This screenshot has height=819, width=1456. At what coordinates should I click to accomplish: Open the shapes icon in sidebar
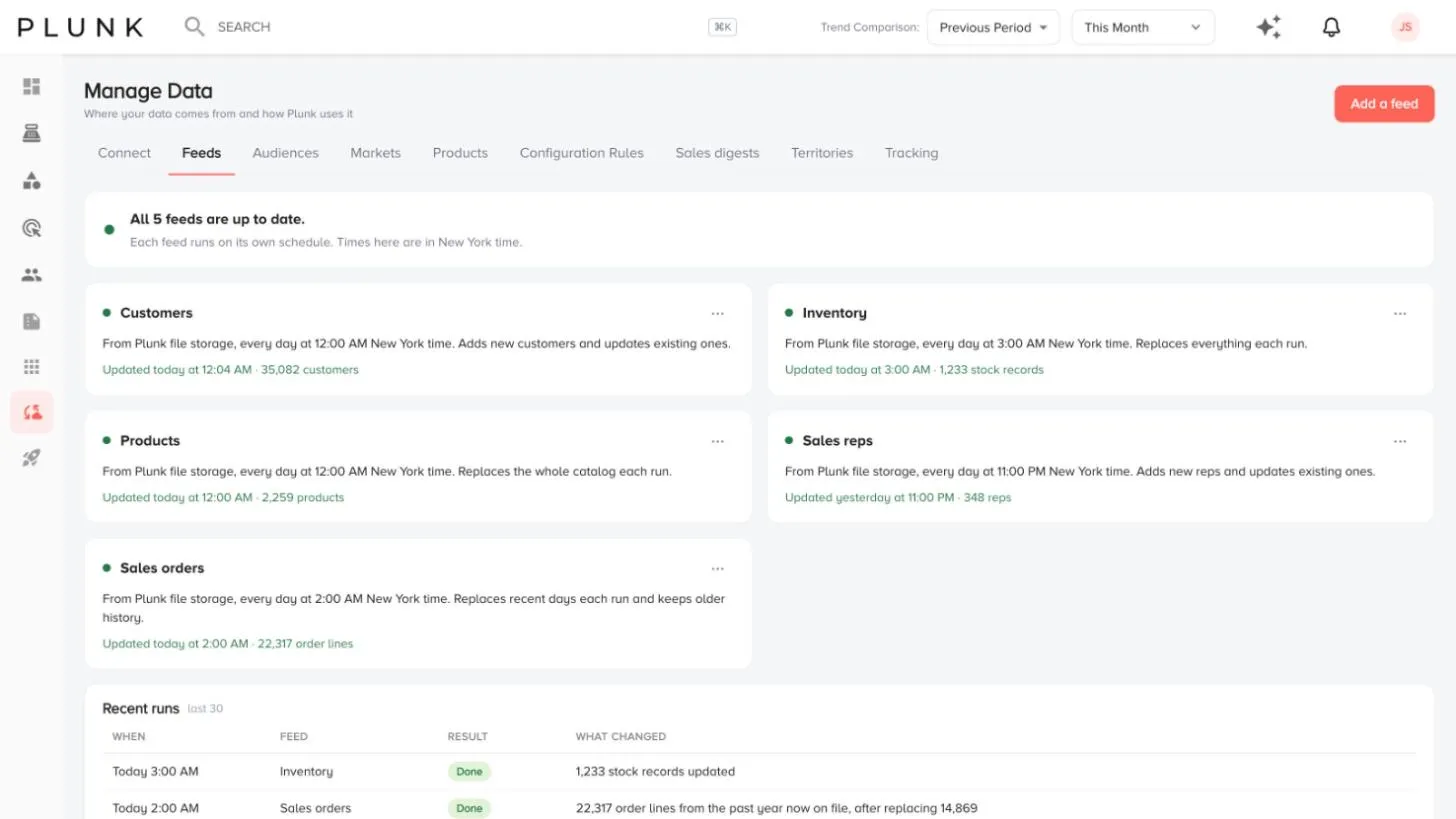[x=32, y=181]
